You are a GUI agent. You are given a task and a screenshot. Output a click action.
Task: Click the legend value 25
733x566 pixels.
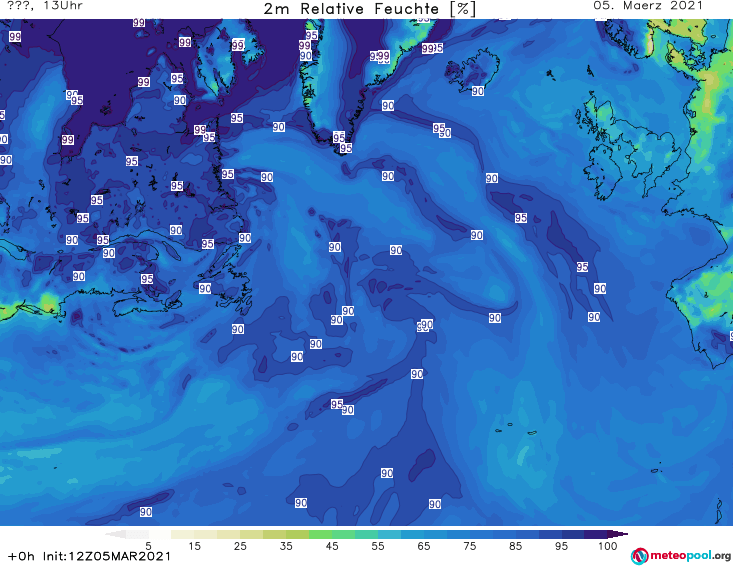[240, 546]
